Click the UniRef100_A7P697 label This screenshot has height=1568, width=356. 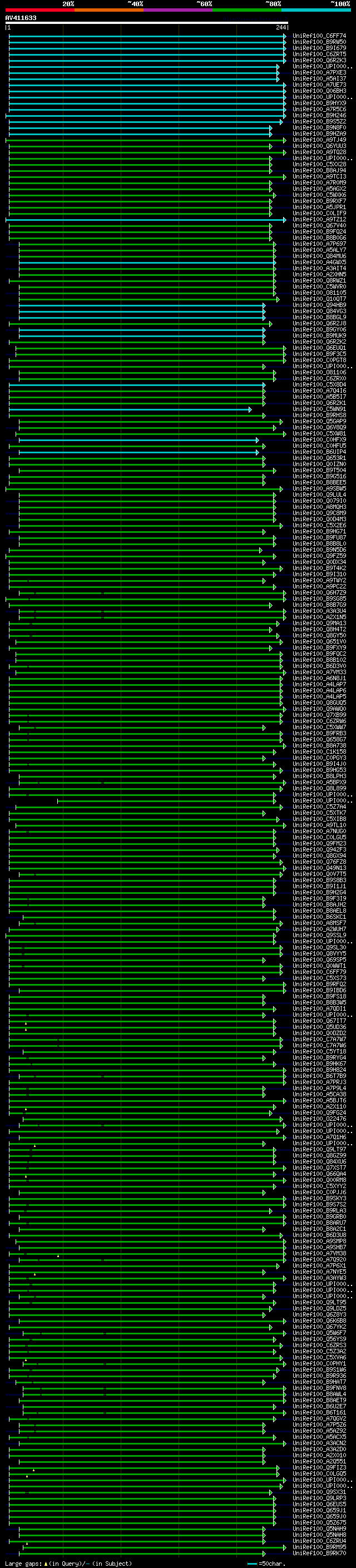tap(319, 244)
